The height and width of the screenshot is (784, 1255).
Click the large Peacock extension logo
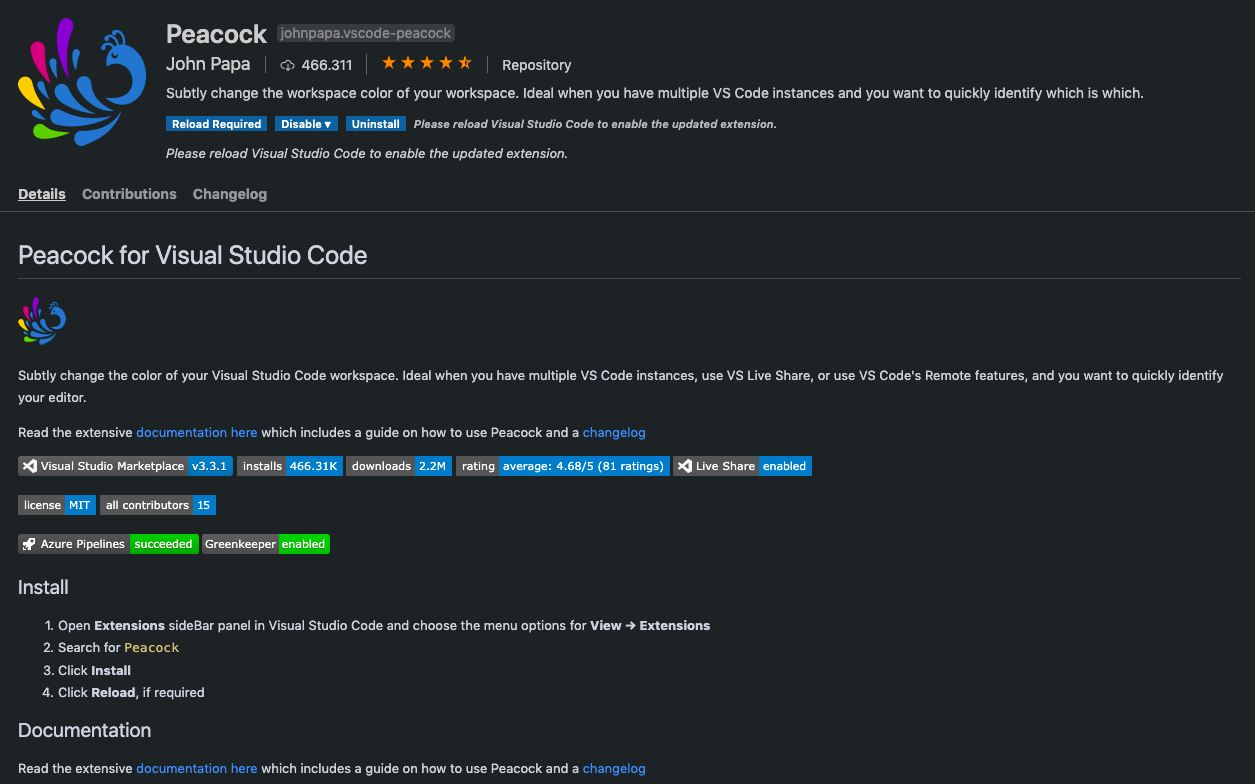[x=82, y=82]
